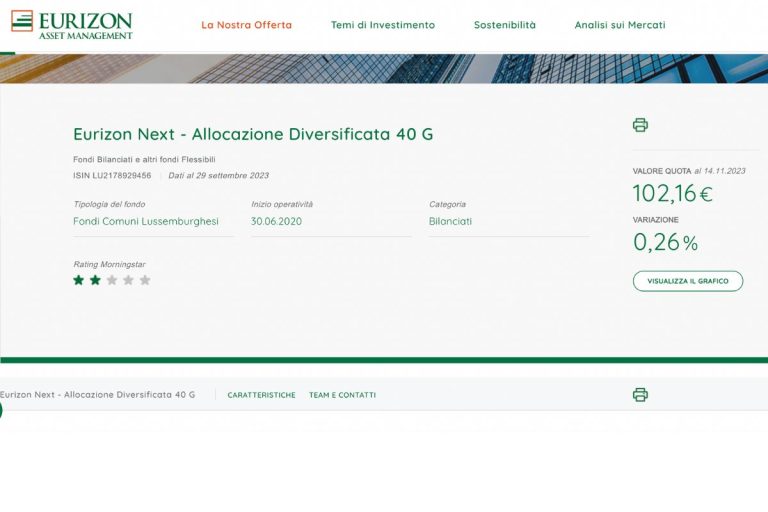
Task: Switch to the Caratteristiche tab
Action: tap(262, 395)
